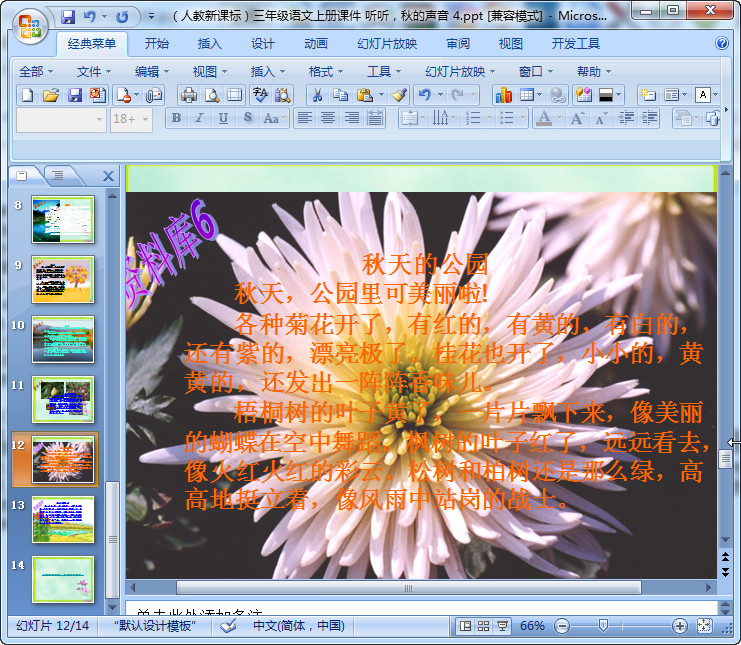Open print preview magnifier icon
The image size is (741, 645).
212,95
